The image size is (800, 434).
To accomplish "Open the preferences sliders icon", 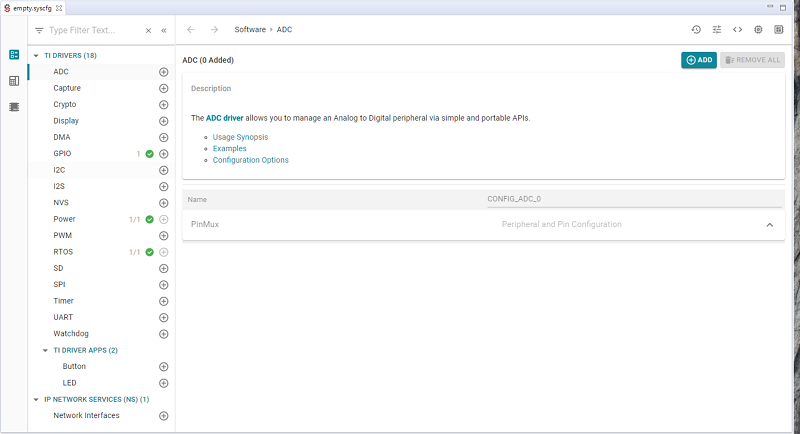I will click(x=717, y=30).
